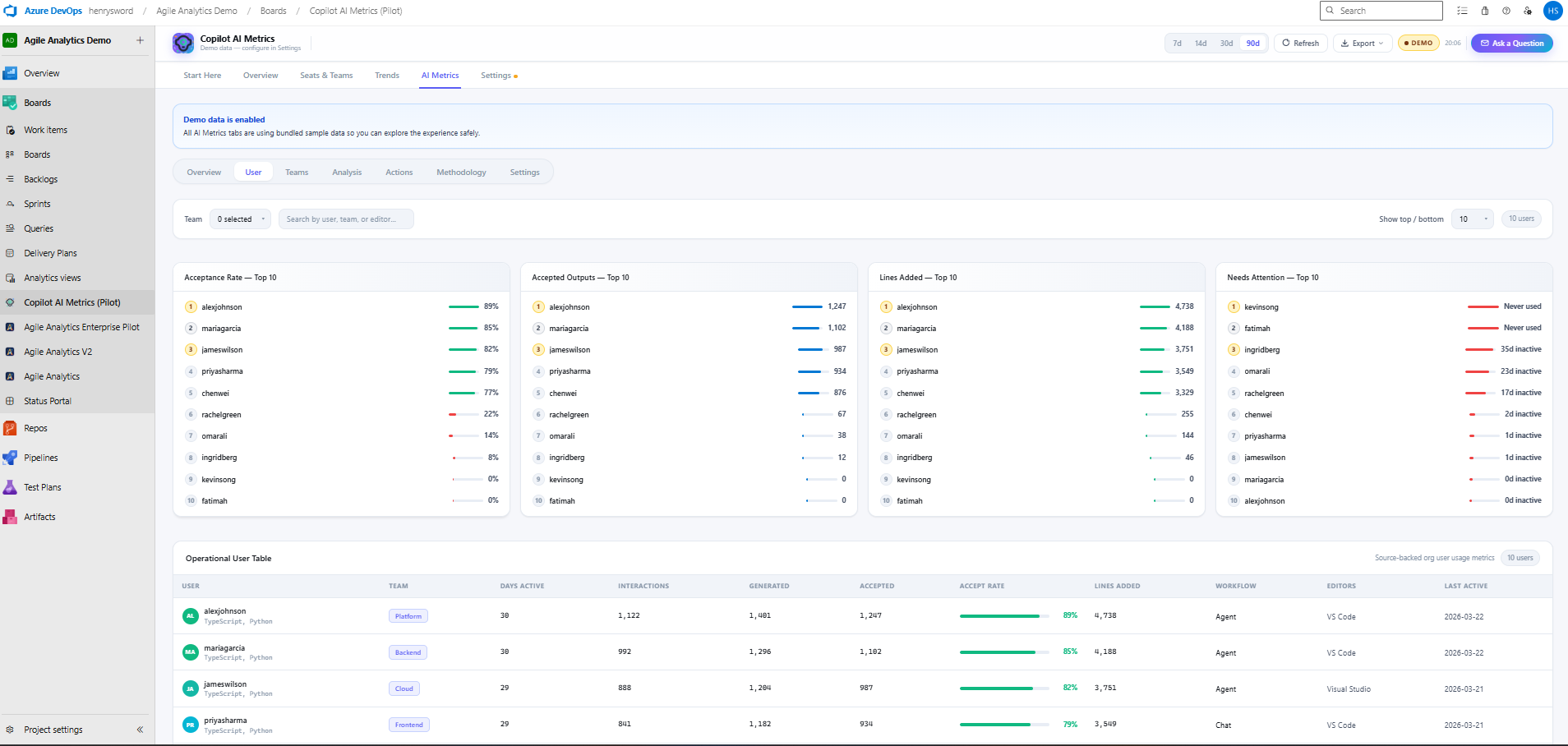1568x746 pixels.
Task: Open the Boards section in the sidebar
Action: point(37,102)
